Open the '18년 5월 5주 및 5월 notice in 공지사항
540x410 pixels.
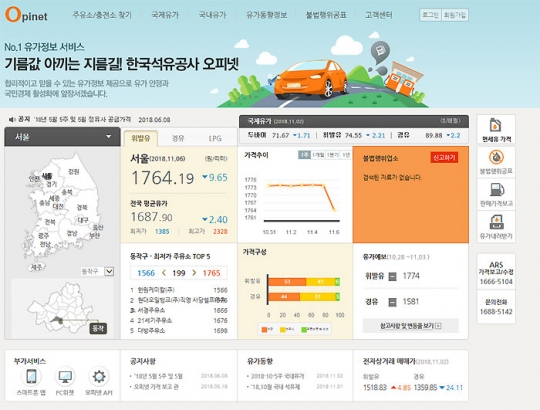(158, 376)
